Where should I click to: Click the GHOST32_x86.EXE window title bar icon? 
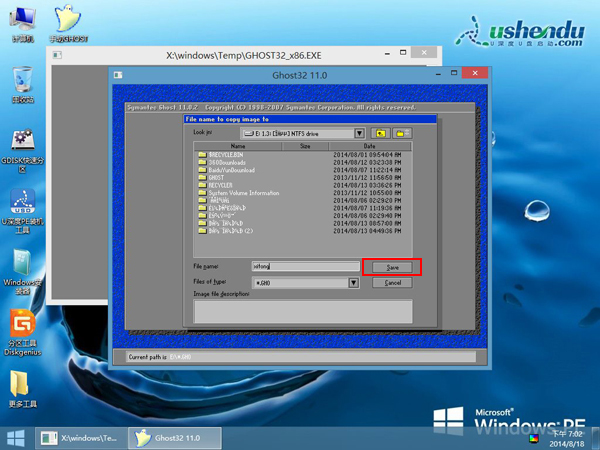[x=57, y=55]
